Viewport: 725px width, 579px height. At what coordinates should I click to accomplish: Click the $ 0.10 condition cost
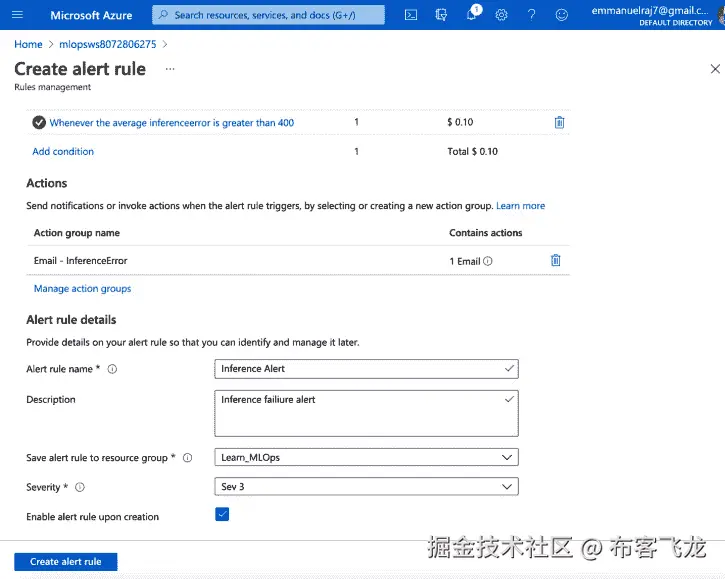point(460,122)
